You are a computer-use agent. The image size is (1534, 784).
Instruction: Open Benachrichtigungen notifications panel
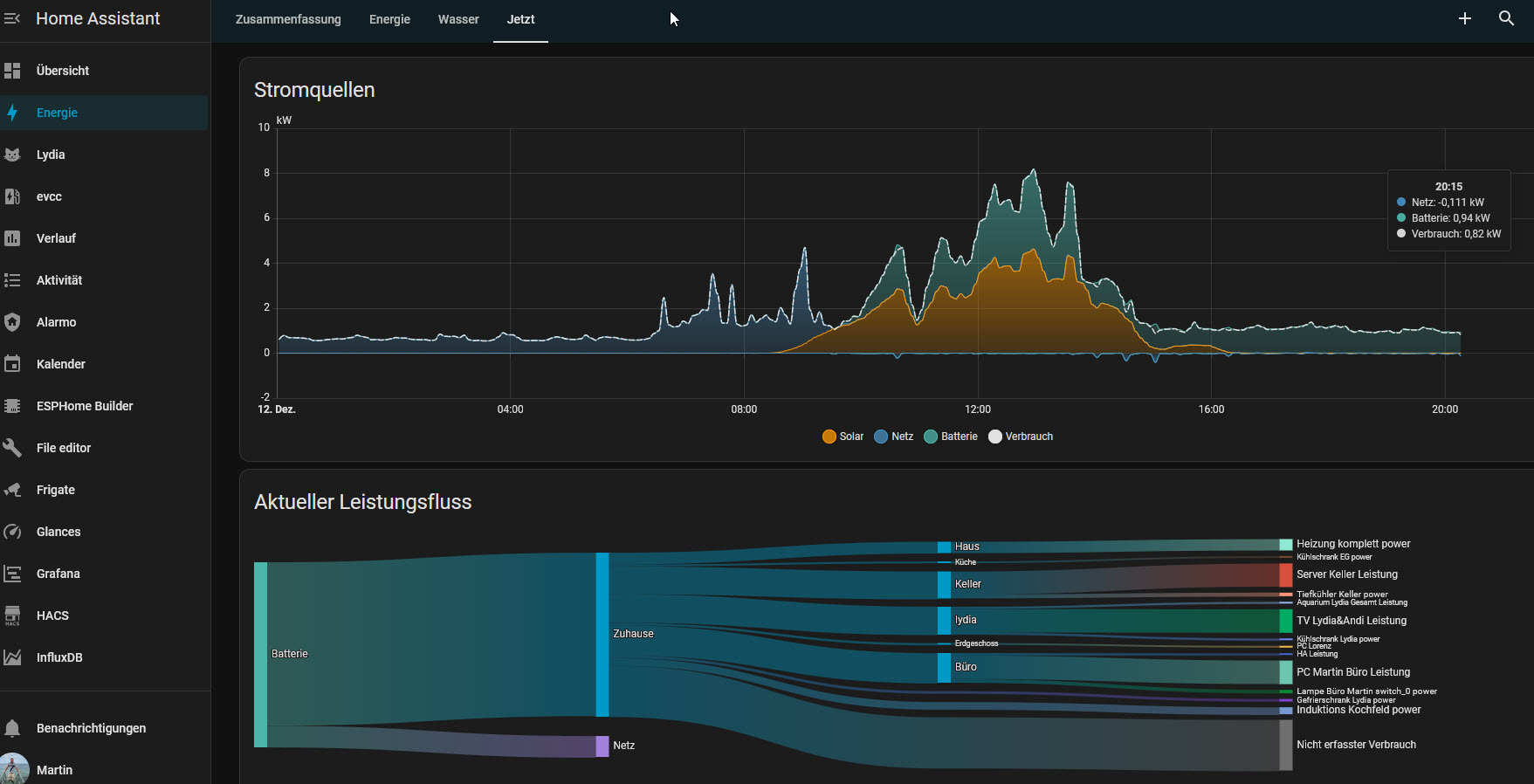click(91, 728)
